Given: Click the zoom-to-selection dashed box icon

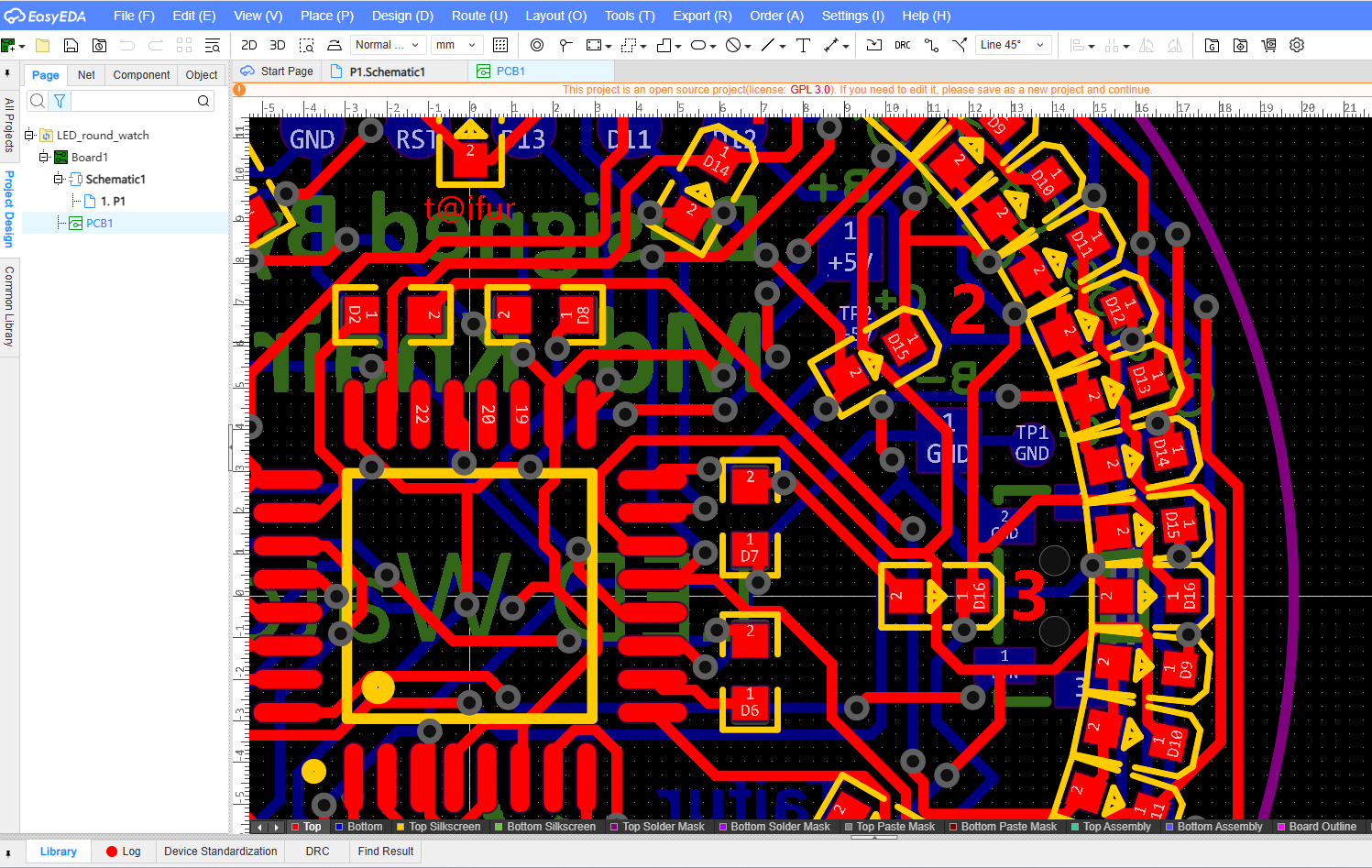Looking at the screenshot, I should (x=306, y=45).
